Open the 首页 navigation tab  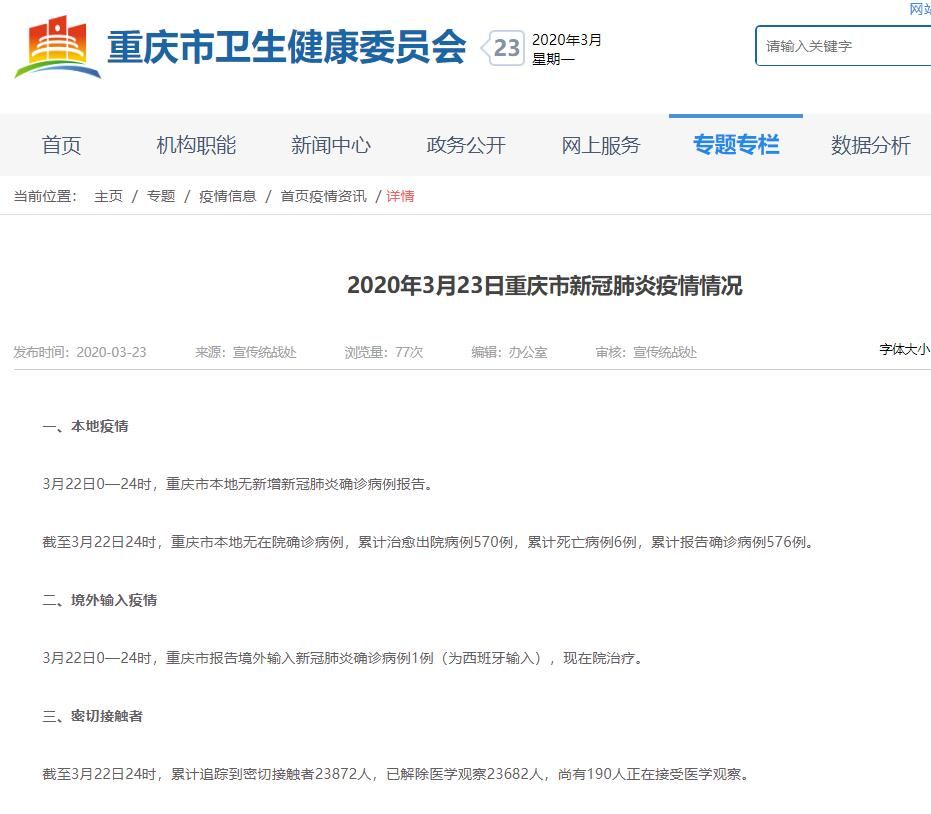(x=61, y=145)
